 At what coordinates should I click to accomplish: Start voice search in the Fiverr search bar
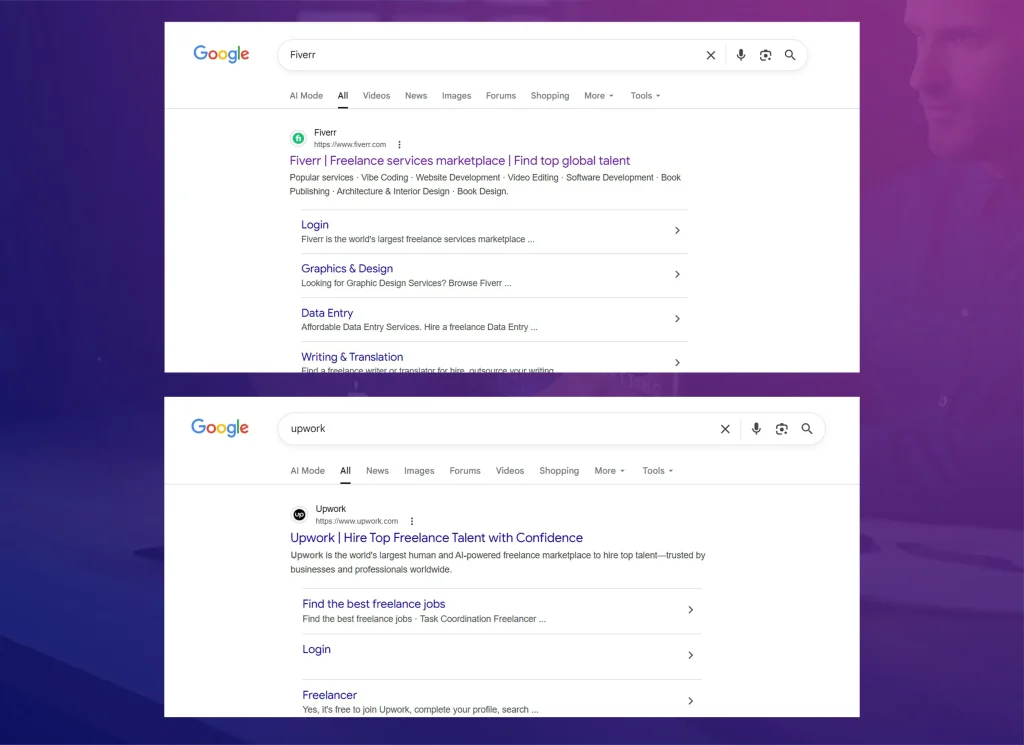pos(741,55)
